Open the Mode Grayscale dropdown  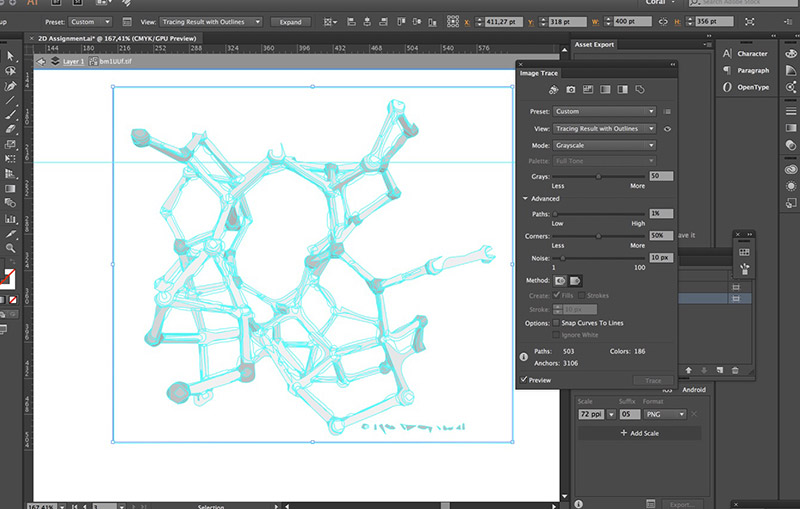[x=605, y=146]
